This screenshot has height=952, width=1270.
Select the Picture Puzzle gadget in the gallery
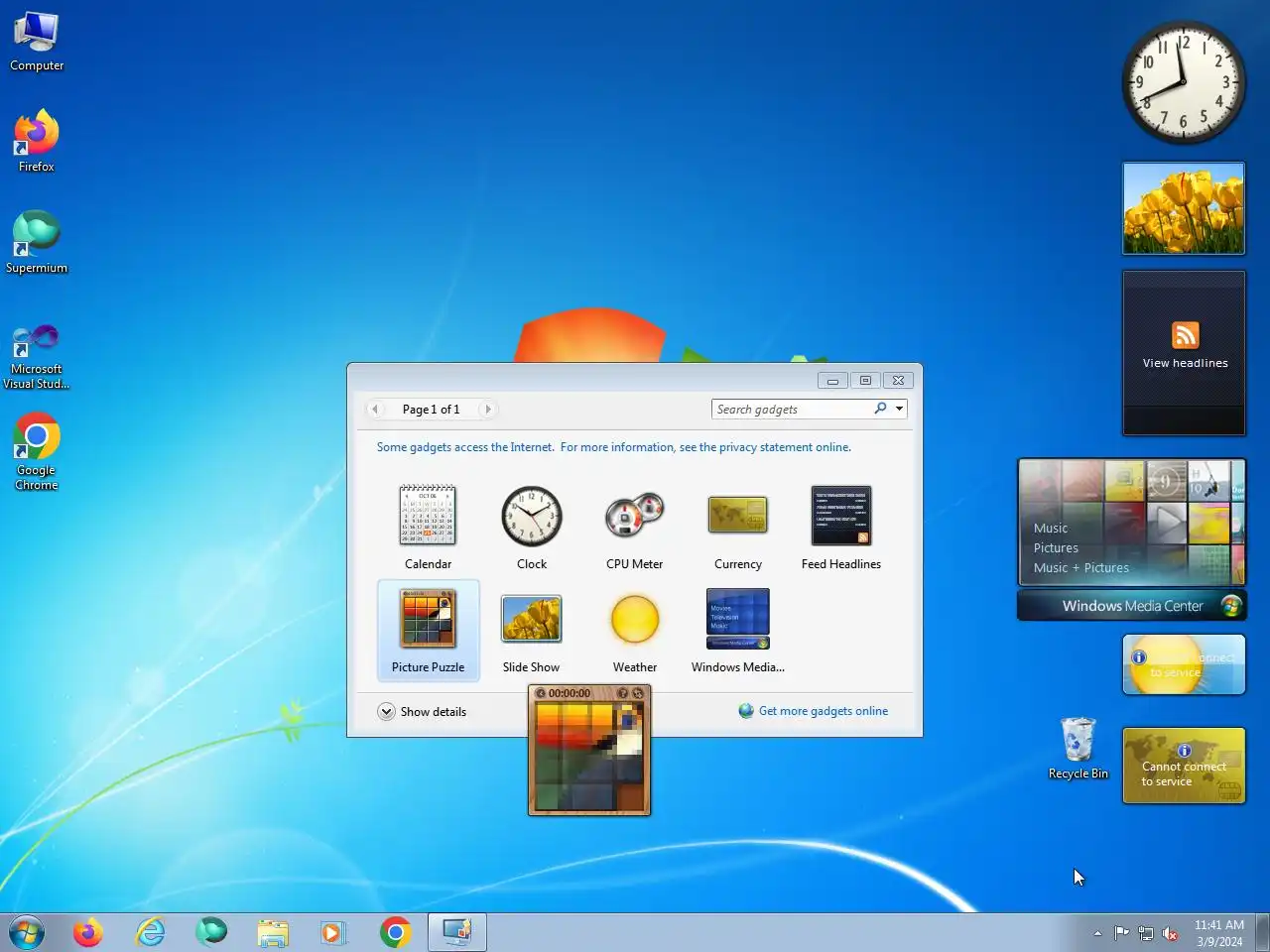click(x=428, y=631)
